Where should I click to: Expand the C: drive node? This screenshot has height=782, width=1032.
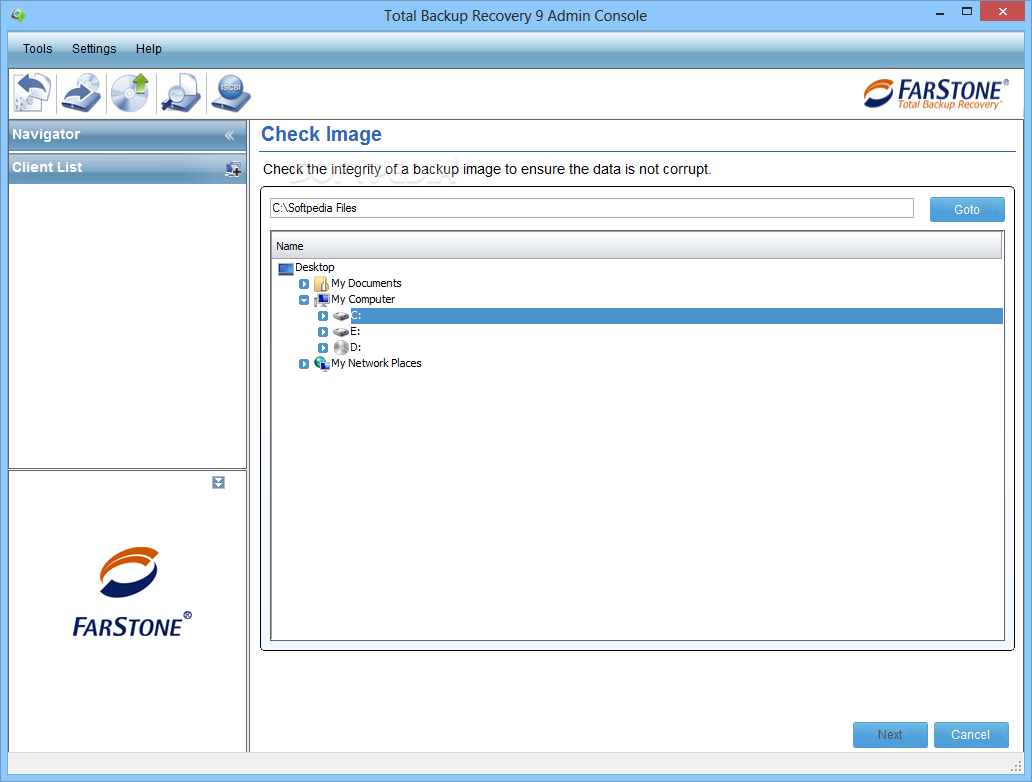322,316
